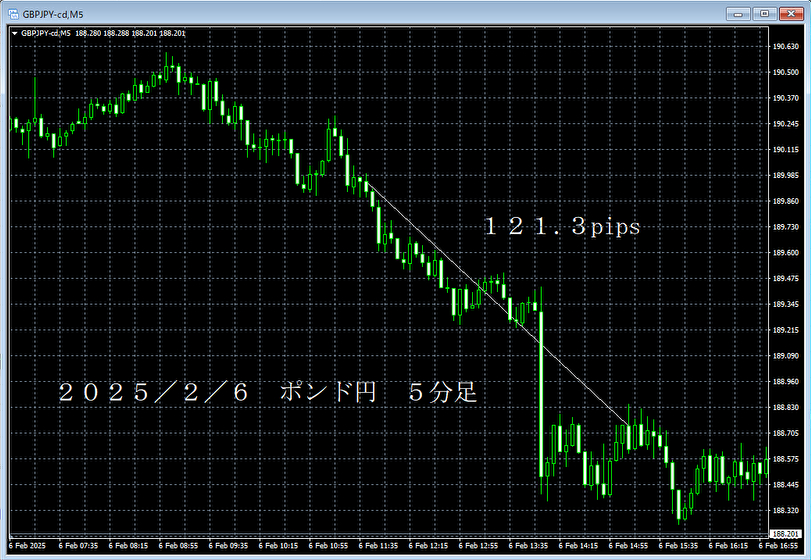Click the 189.985 price scale label
Image resolution: width=811 pixels, height=560 pixels.
pyautogui.click(x=785, y=175)
